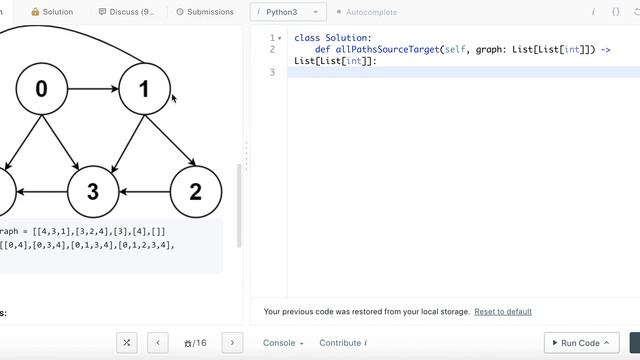Open the Discuss tab

click(127, 12)
